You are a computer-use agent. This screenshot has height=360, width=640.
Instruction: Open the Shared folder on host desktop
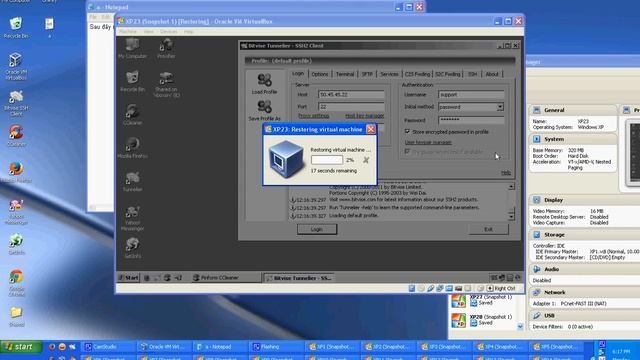pos(16,317)
